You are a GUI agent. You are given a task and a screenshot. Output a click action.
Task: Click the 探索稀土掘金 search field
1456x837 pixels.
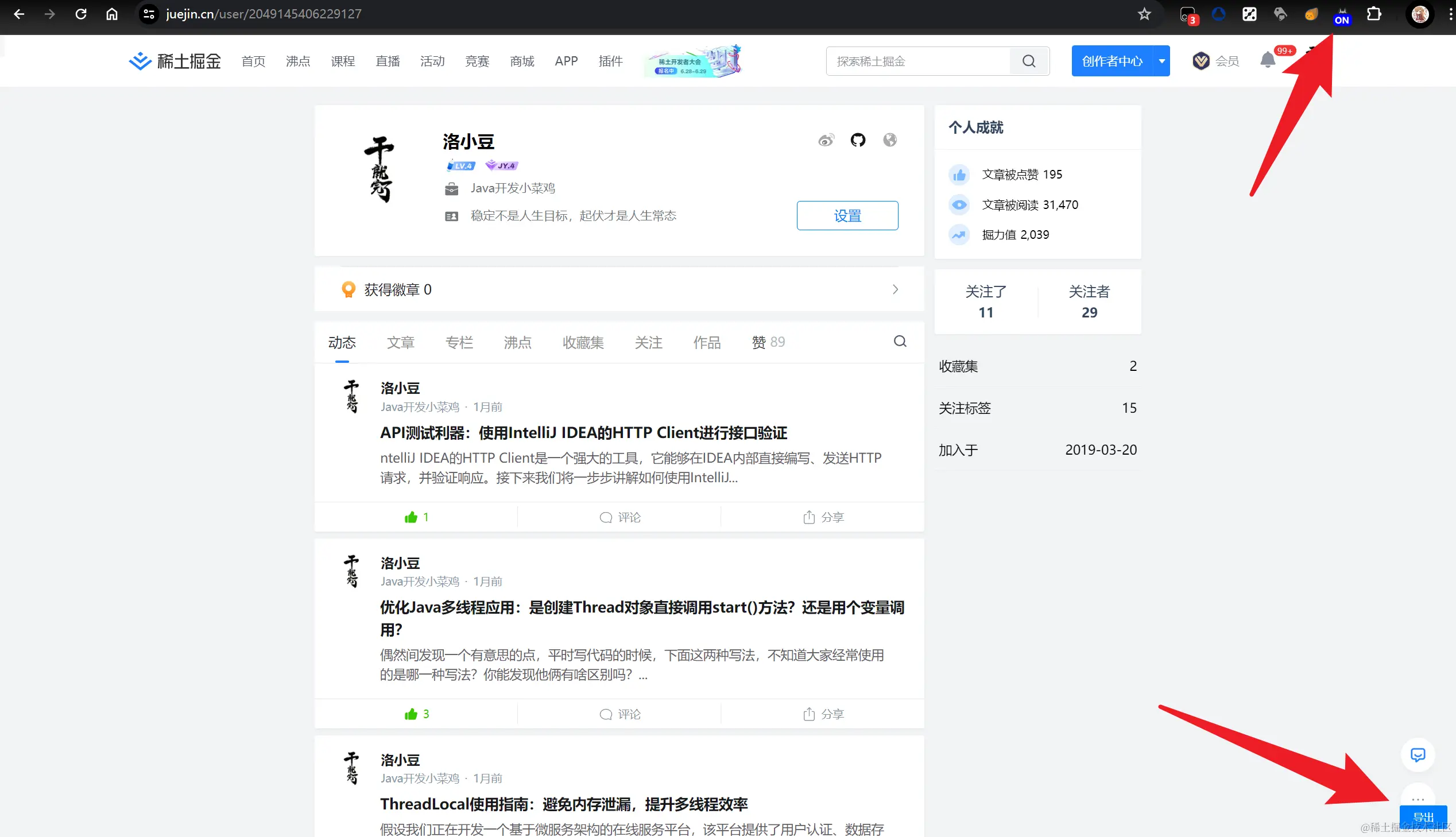click(x=917, y=61)
